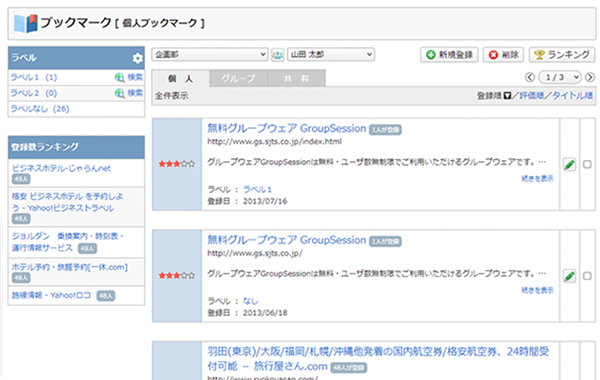Click 登録数ランキング panel header
The width and height of the screenshot is (600, 380).
coord(77,147)
